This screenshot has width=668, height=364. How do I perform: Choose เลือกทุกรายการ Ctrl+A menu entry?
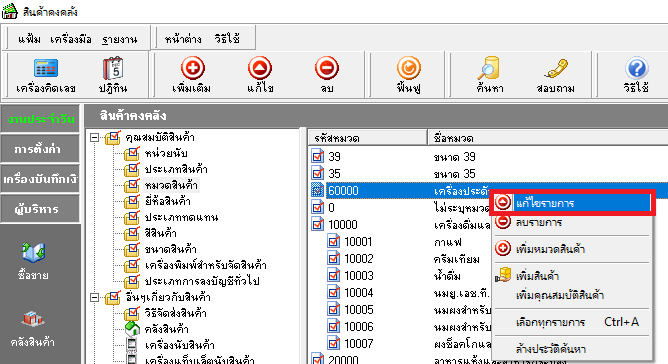(572, 322)
